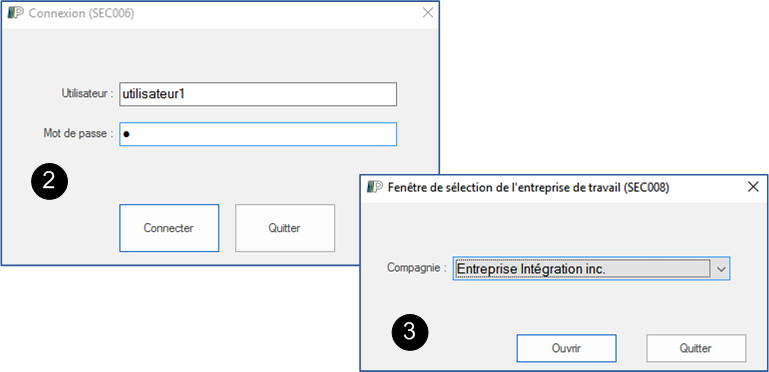
Task: Click the app icon in the SEC008 window title bar
Action: [x=375, y=187]
